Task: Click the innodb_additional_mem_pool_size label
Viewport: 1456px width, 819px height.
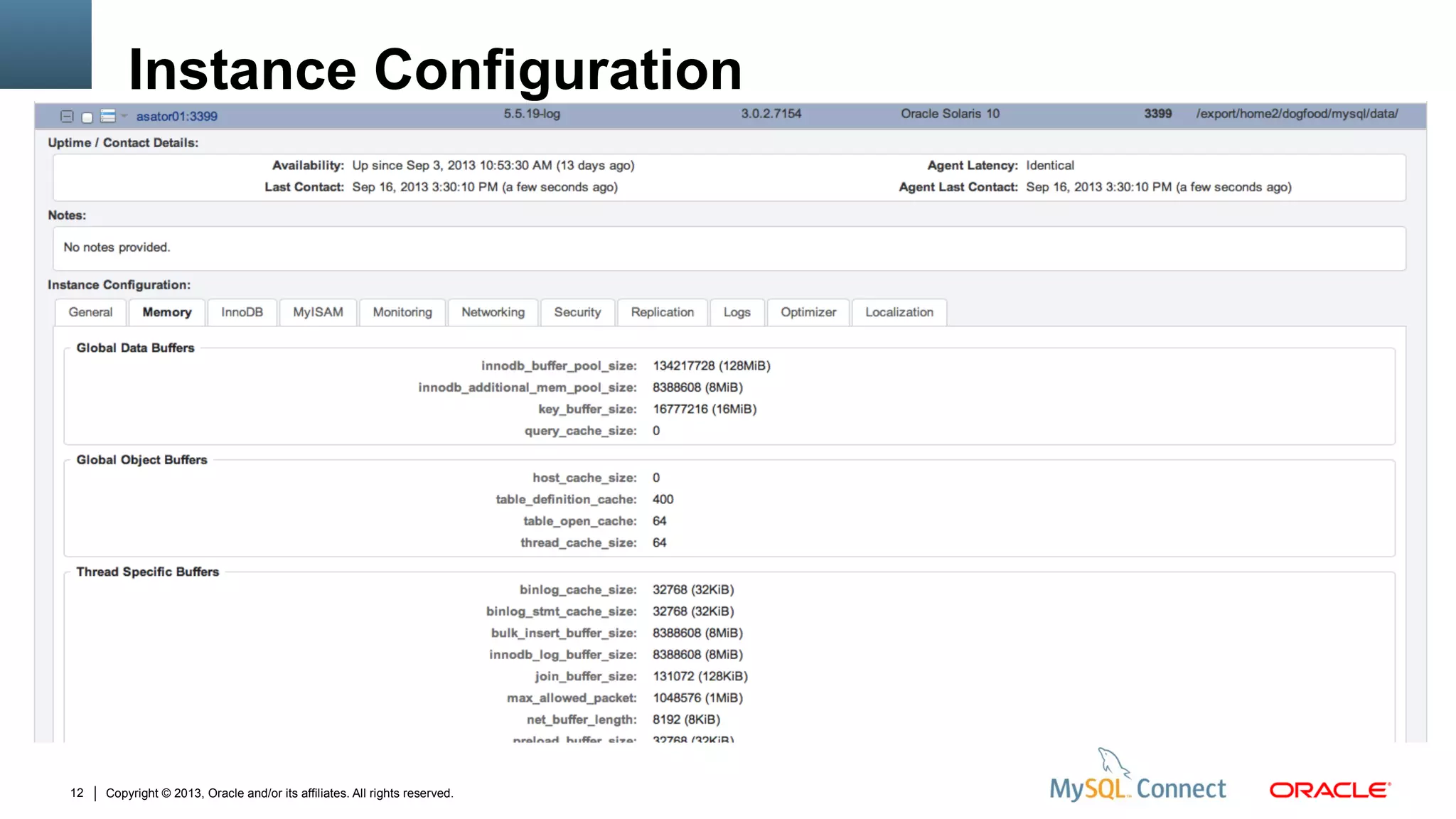Action: [x=528, y=387]
